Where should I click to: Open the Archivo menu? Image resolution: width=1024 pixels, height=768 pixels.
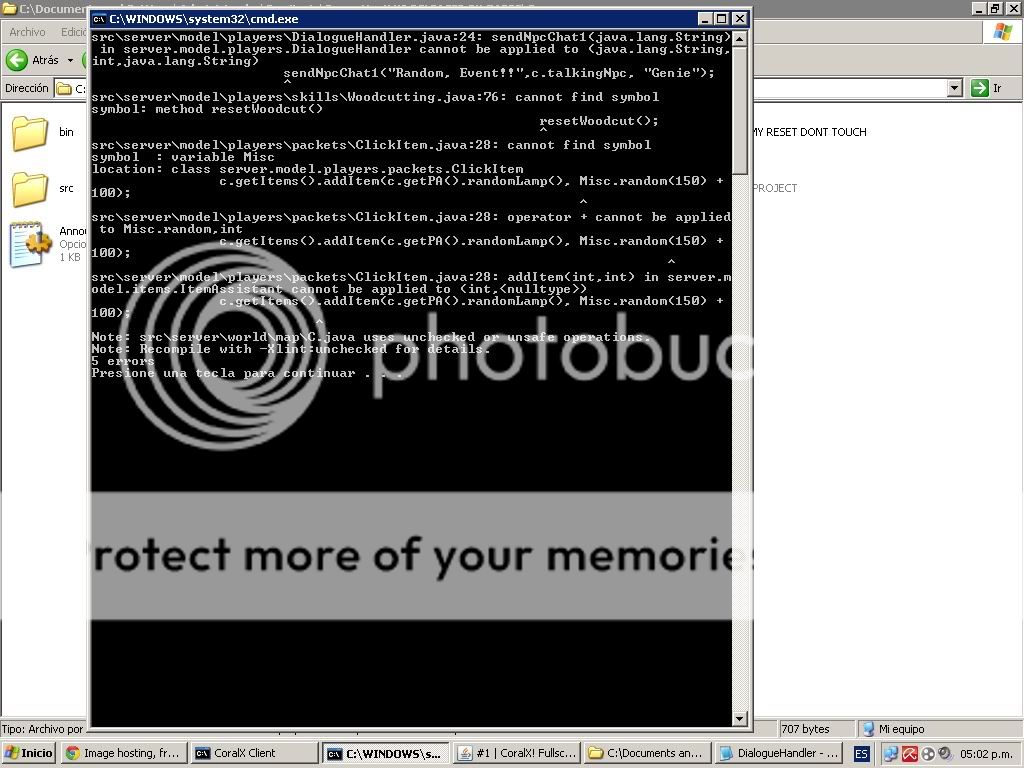point(27,32)
